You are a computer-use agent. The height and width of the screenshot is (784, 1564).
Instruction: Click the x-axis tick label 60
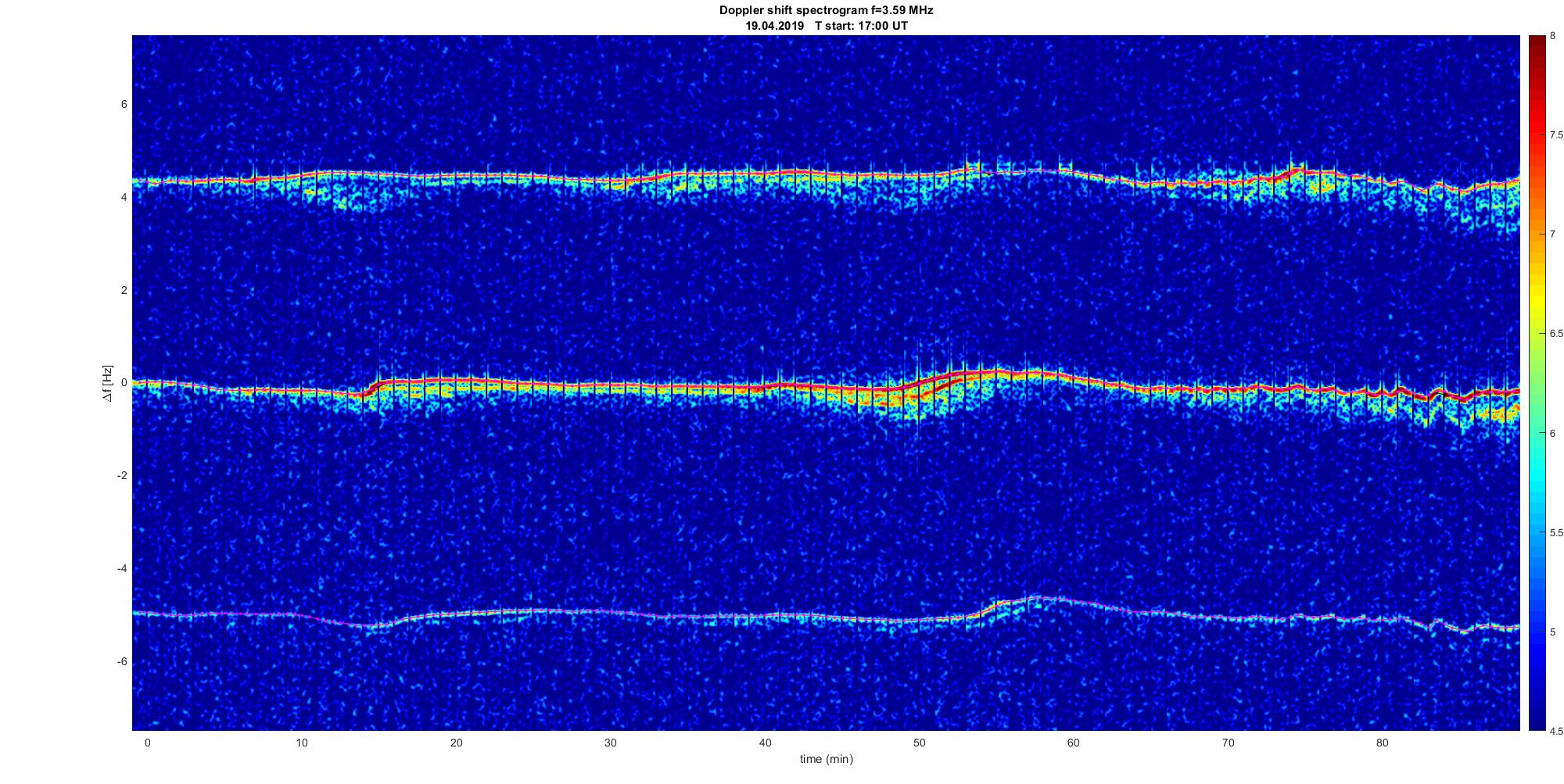1074,743
